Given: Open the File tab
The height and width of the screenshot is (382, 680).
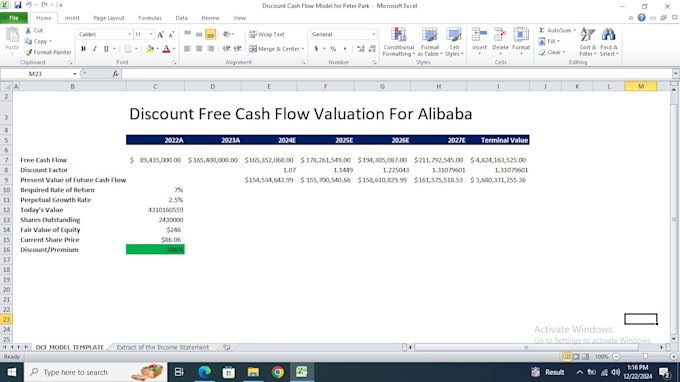Looking at the screenshot, I should pyautogui.click(x=14, y=18).
